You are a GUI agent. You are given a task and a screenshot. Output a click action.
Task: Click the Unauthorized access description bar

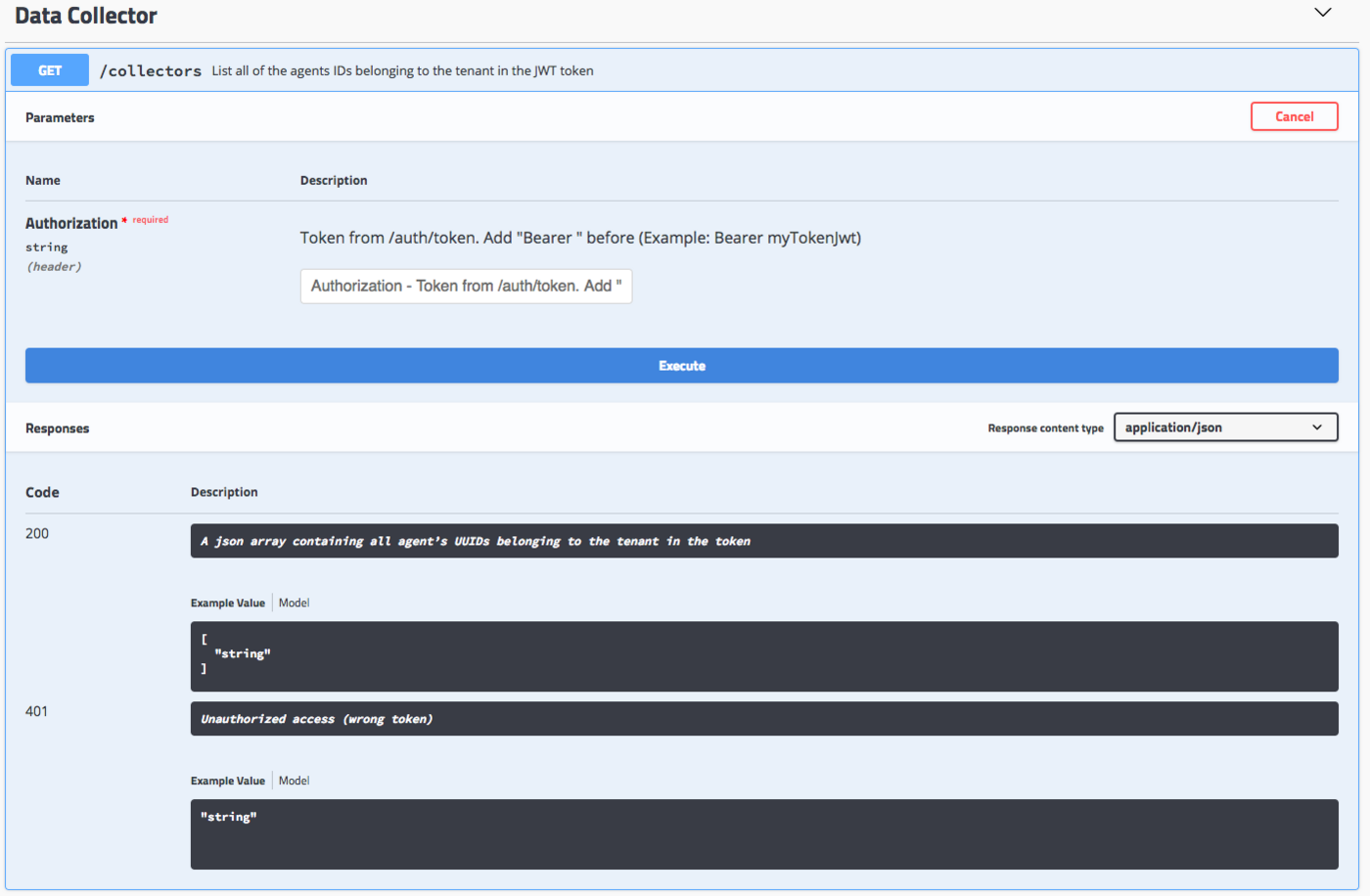point(763,719)
